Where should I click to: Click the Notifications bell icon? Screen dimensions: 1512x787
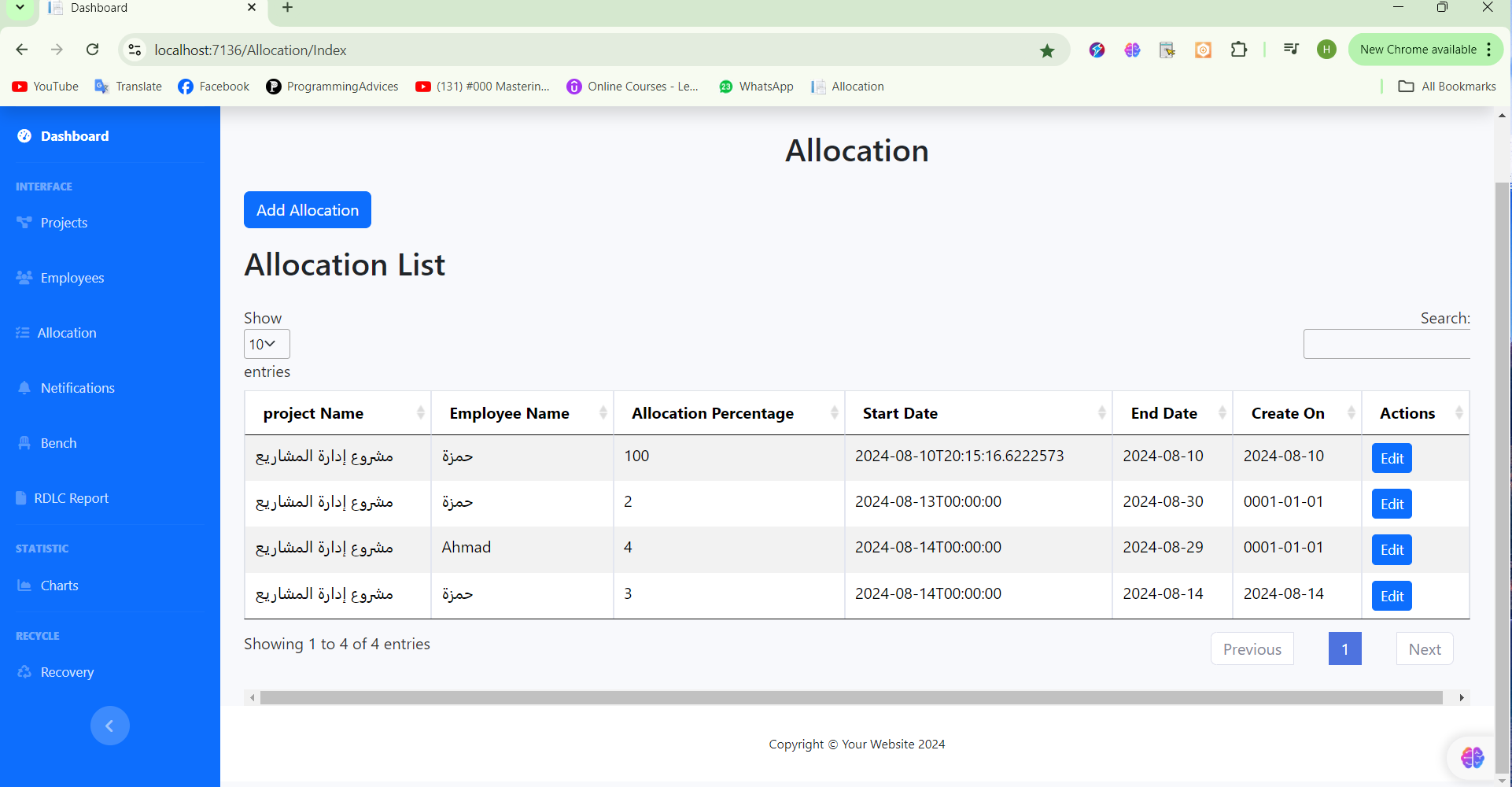(x=24, y=388)
